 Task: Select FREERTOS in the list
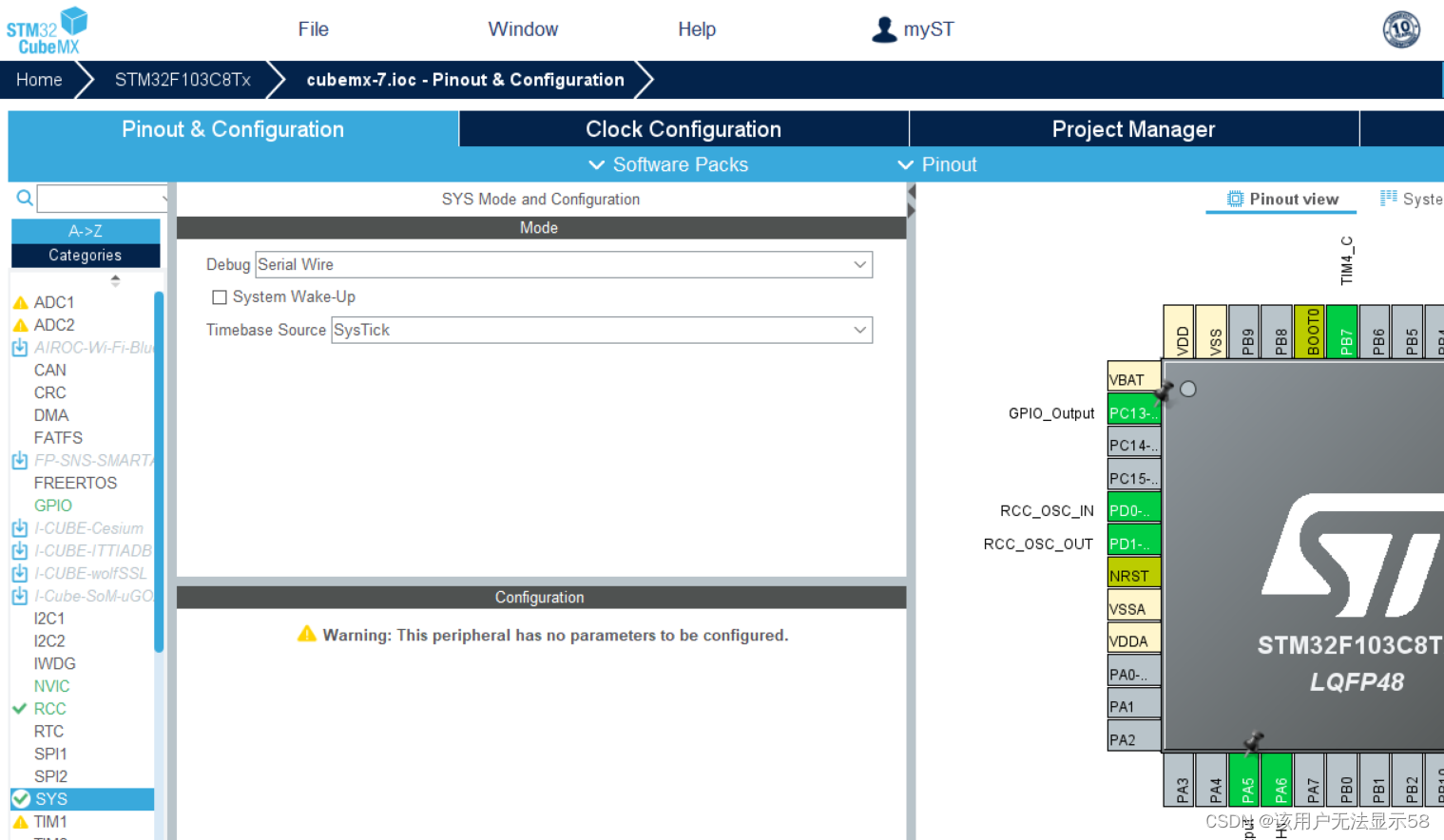[x=75, y=483]
